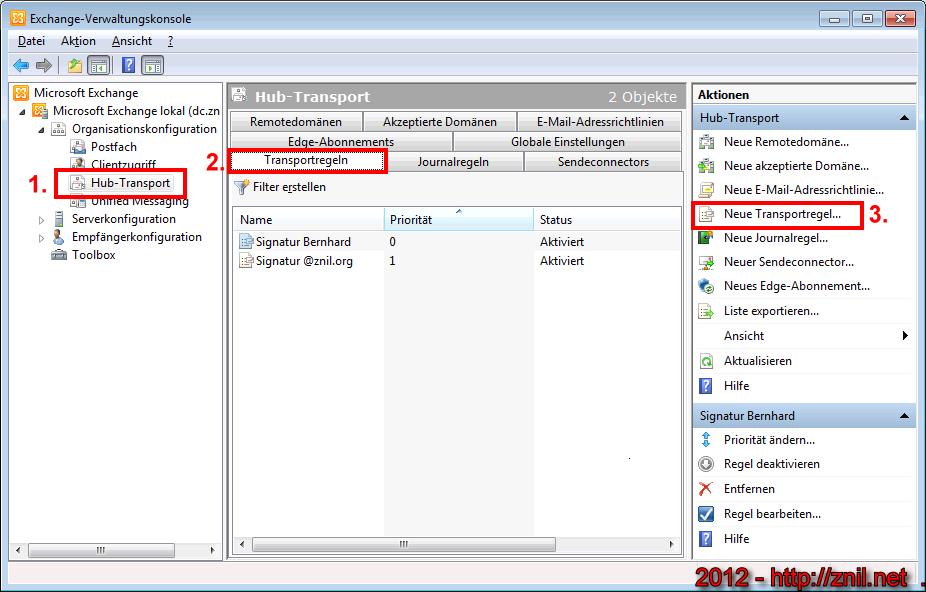The image size is (926, 592).
Task: Click the Back arrow toolbar icon
Action: tap(21, 66)
